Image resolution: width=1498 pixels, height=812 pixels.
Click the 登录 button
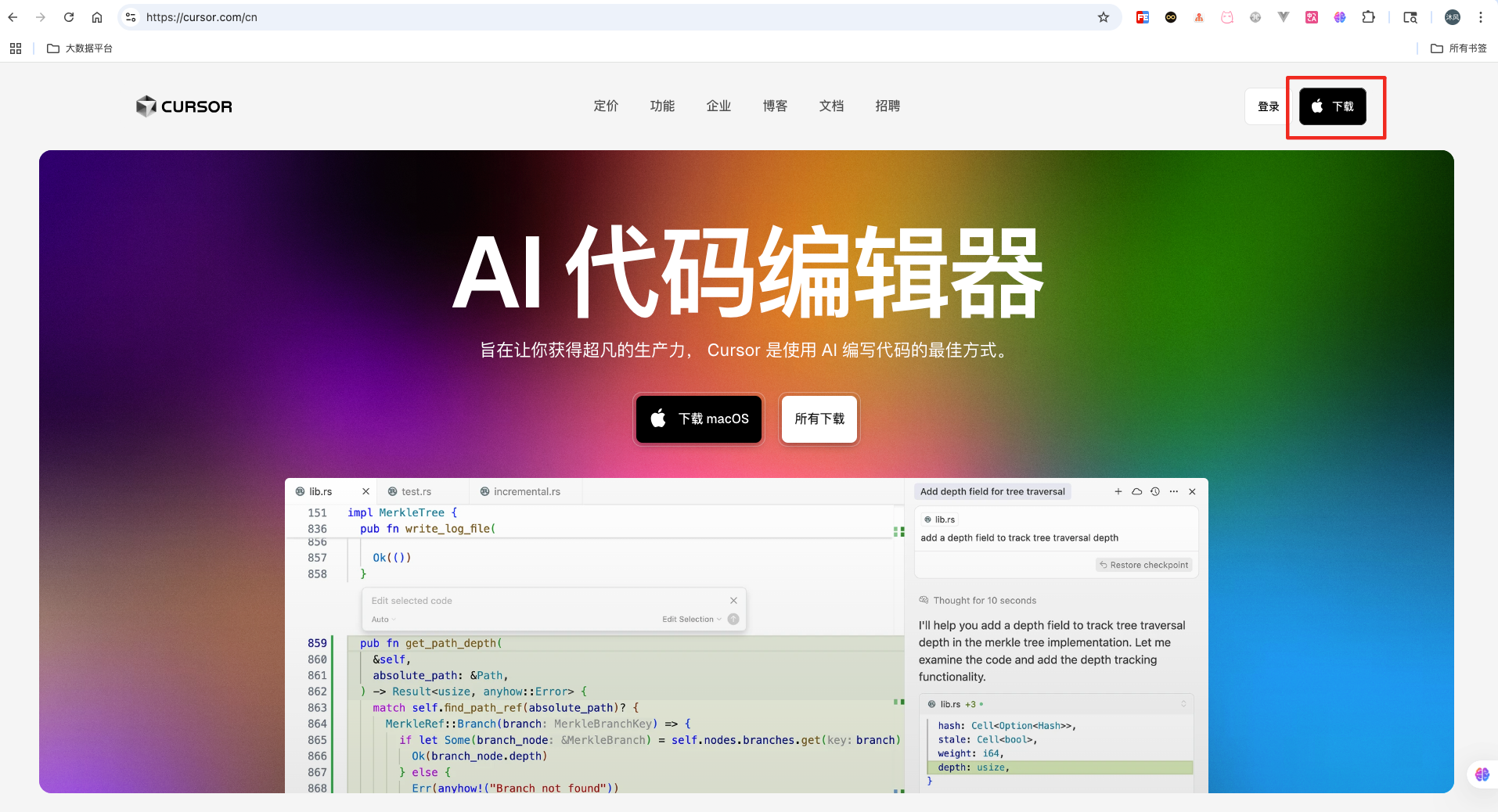[x=1268, y=106]
